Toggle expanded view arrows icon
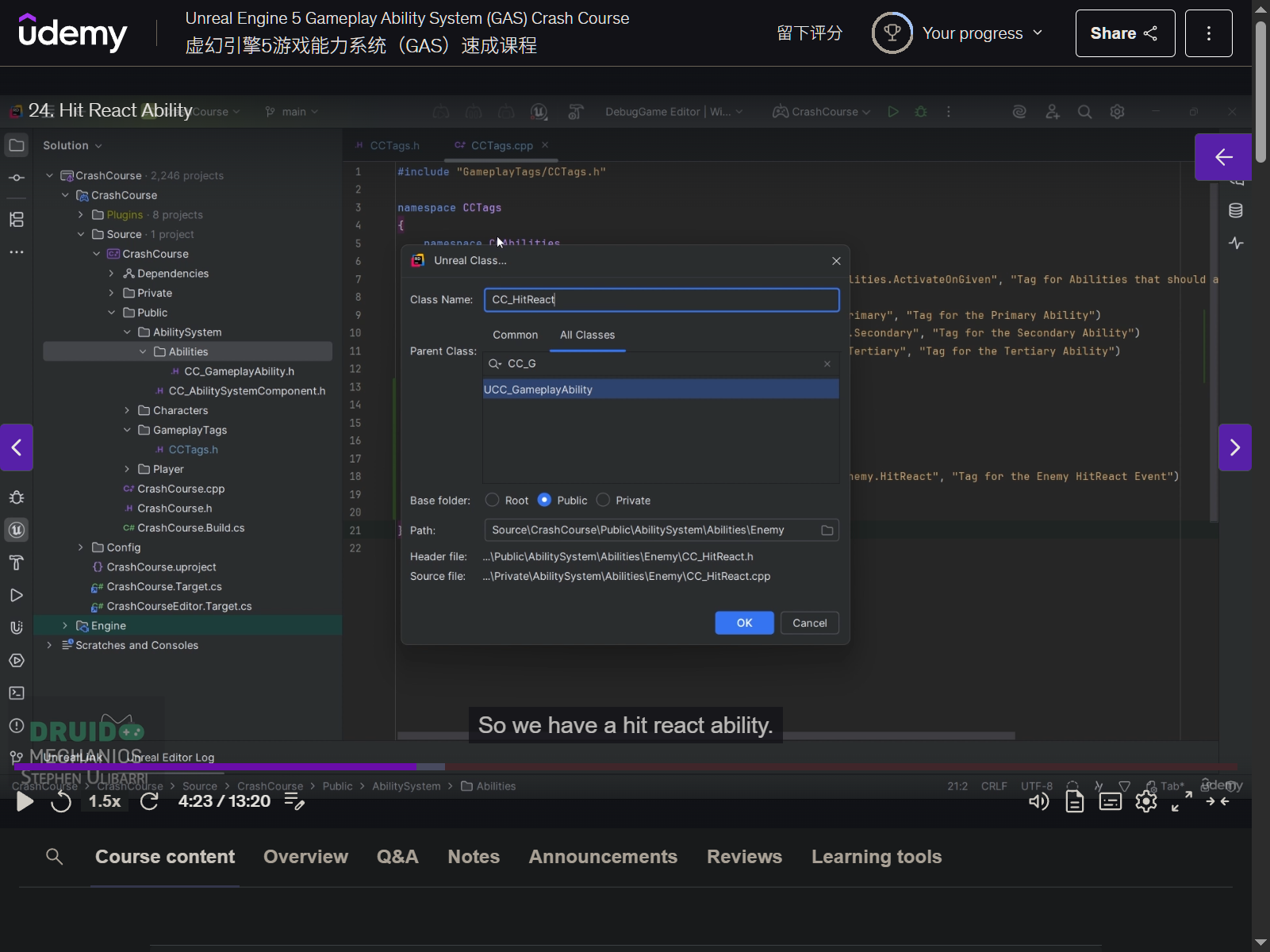1270x952 pixels. [1218, 802]
